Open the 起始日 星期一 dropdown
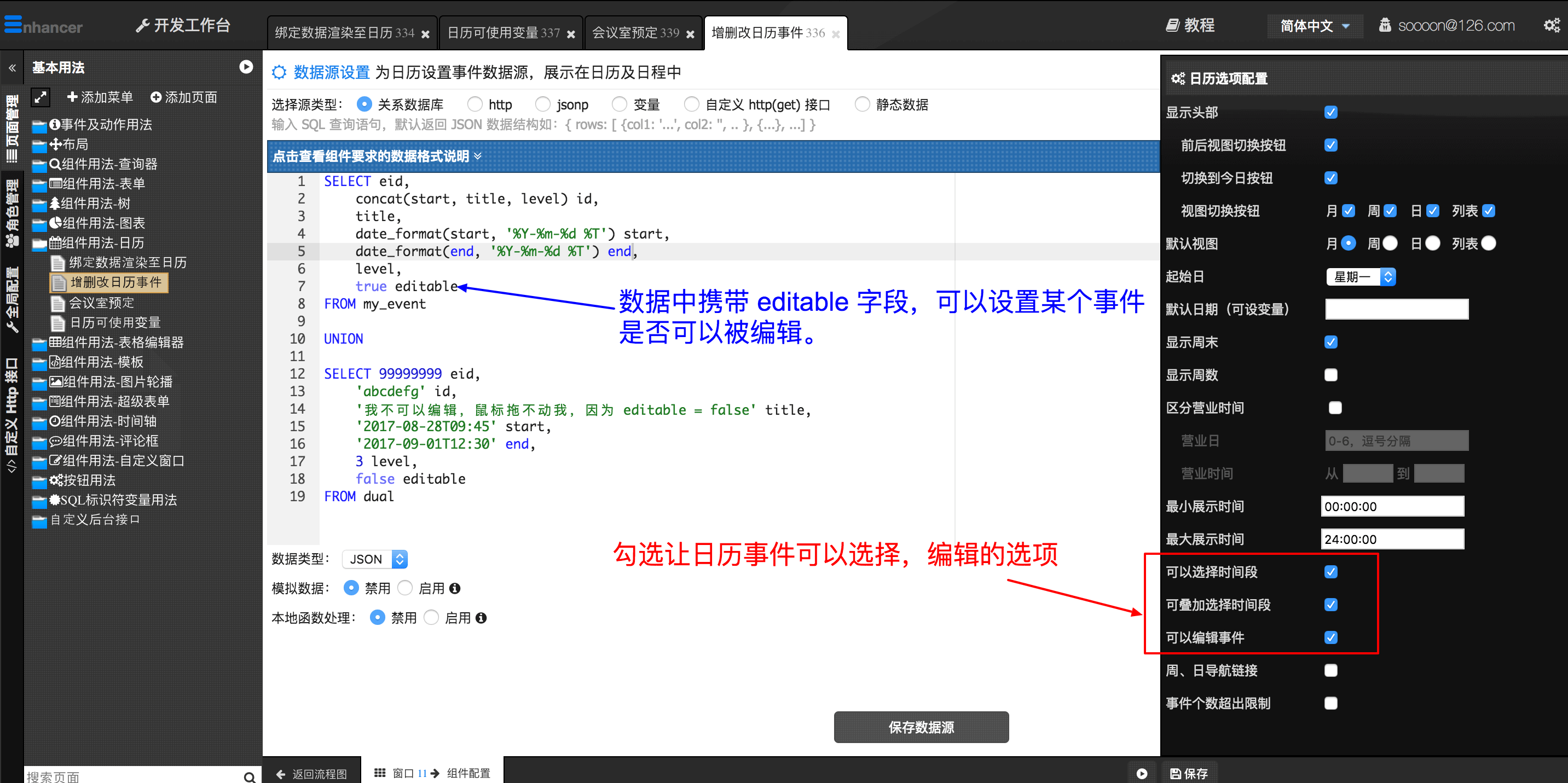 pyautogui.click(x=1361, y=277)
